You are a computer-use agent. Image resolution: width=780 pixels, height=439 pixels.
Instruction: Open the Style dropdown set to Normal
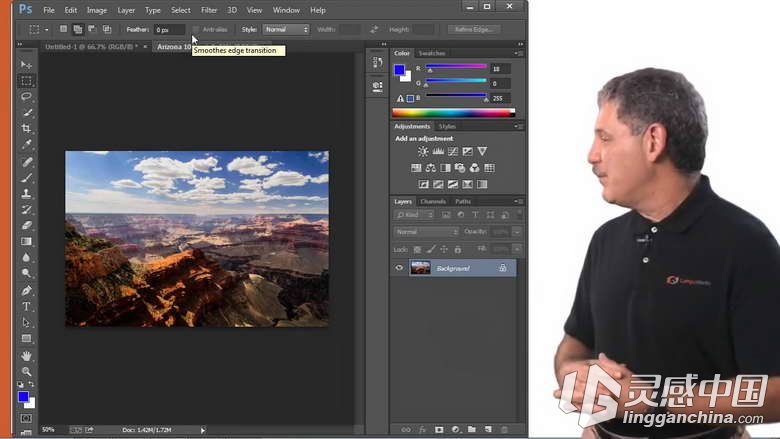[286, 29]
